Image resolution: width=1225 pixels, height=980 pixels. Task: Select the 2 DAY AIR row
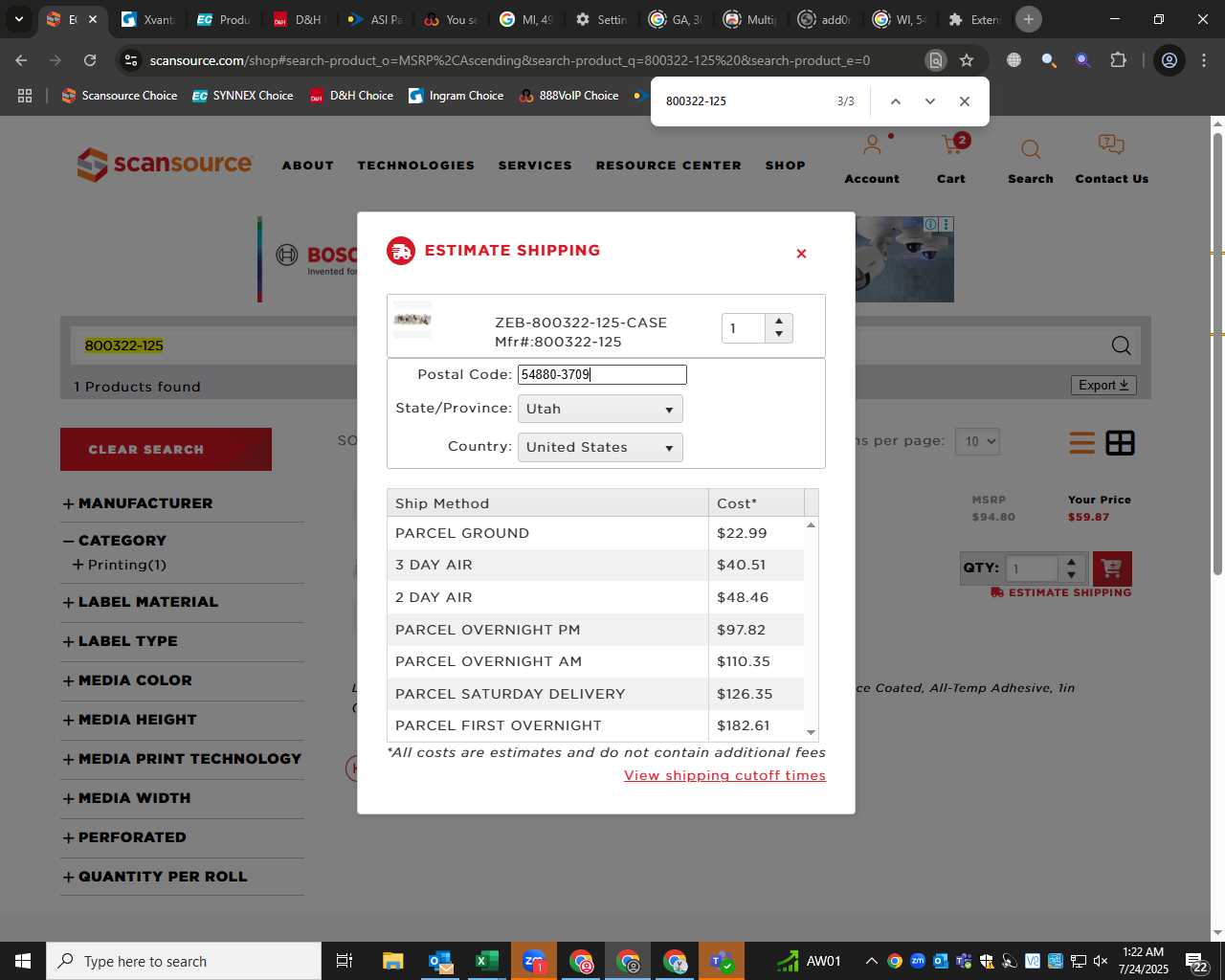coord(595,597)
